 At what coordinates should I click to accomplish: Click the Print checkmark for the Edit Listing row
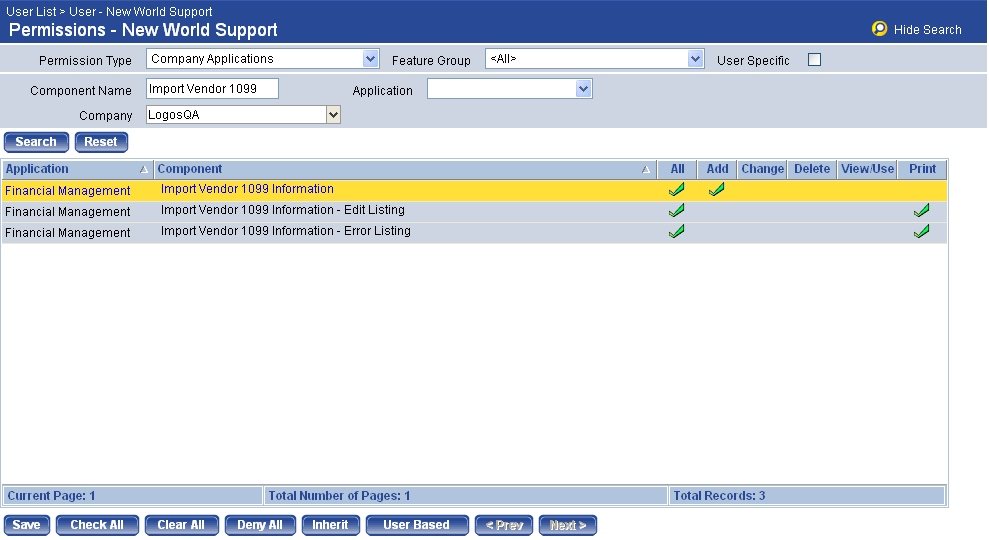tap(922, 210)
